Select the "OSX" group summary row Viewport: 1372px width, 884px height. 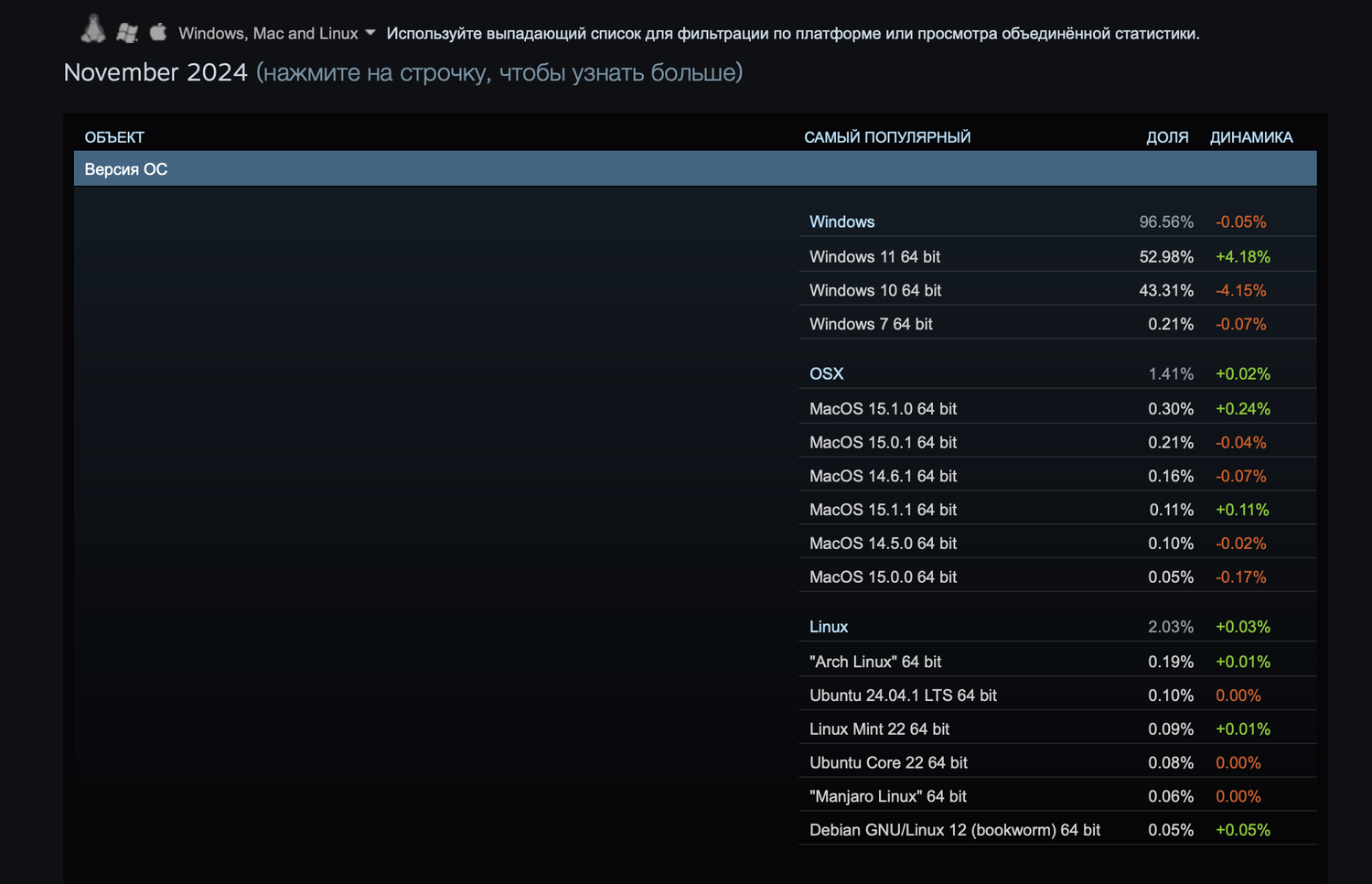click(x=1058, y=374)
